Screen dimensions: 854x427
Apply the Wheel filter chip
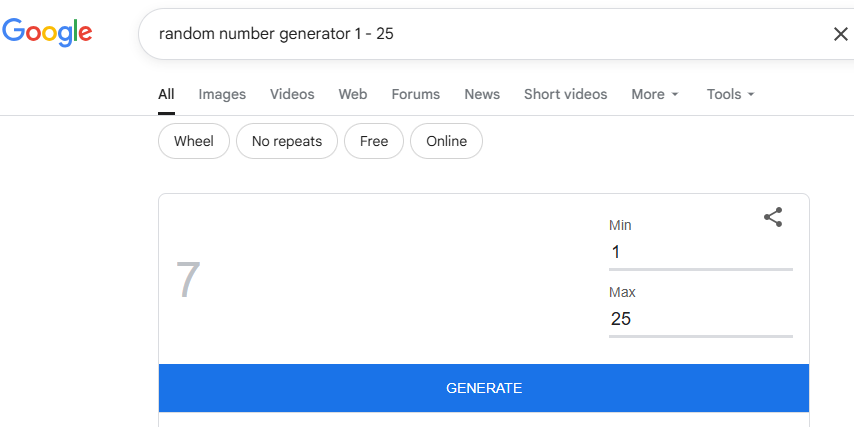pyautogui.click(x=194, y=141)
